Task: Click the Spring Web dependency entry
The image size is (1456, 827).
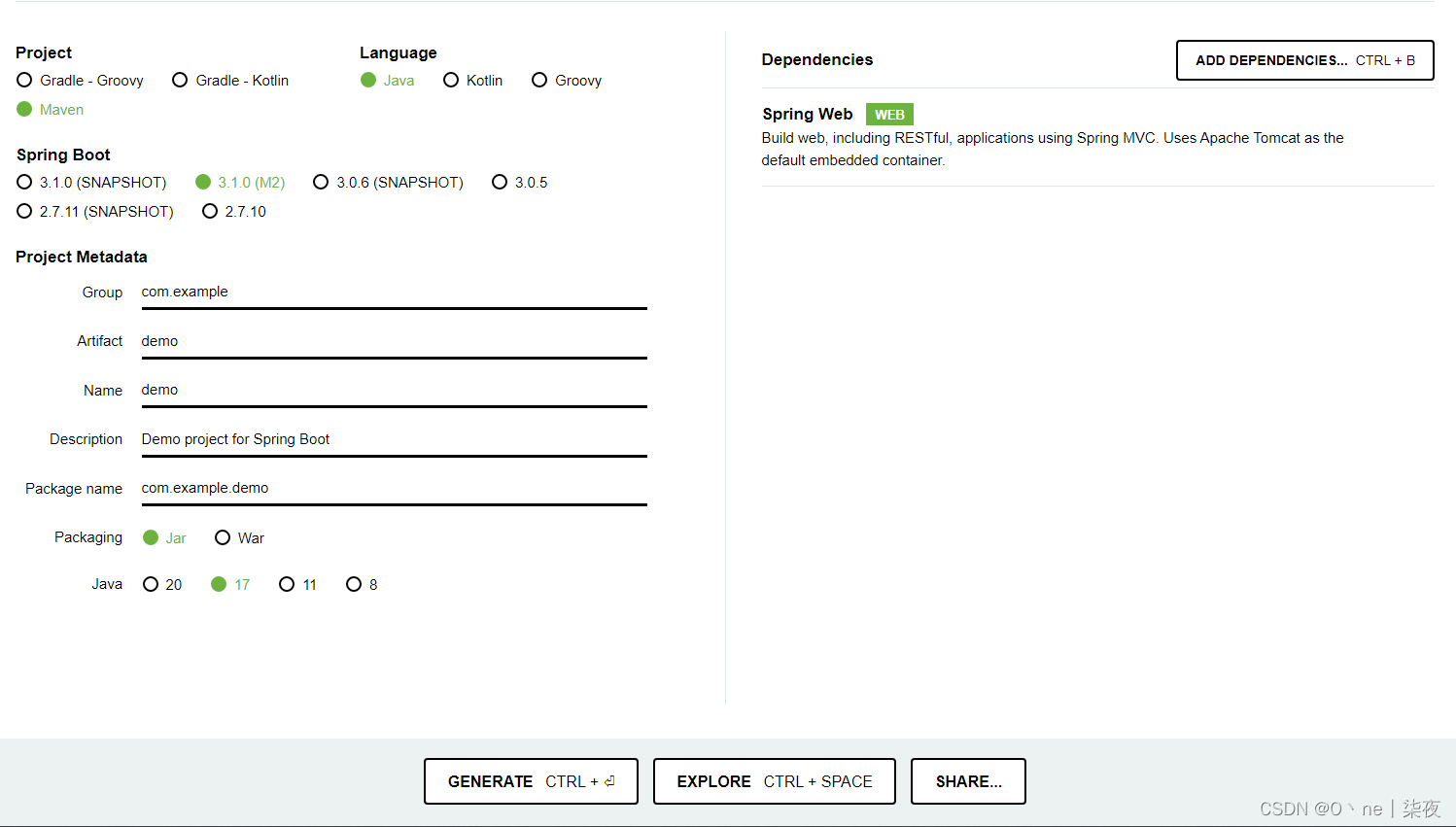Action: point(1097,137)
